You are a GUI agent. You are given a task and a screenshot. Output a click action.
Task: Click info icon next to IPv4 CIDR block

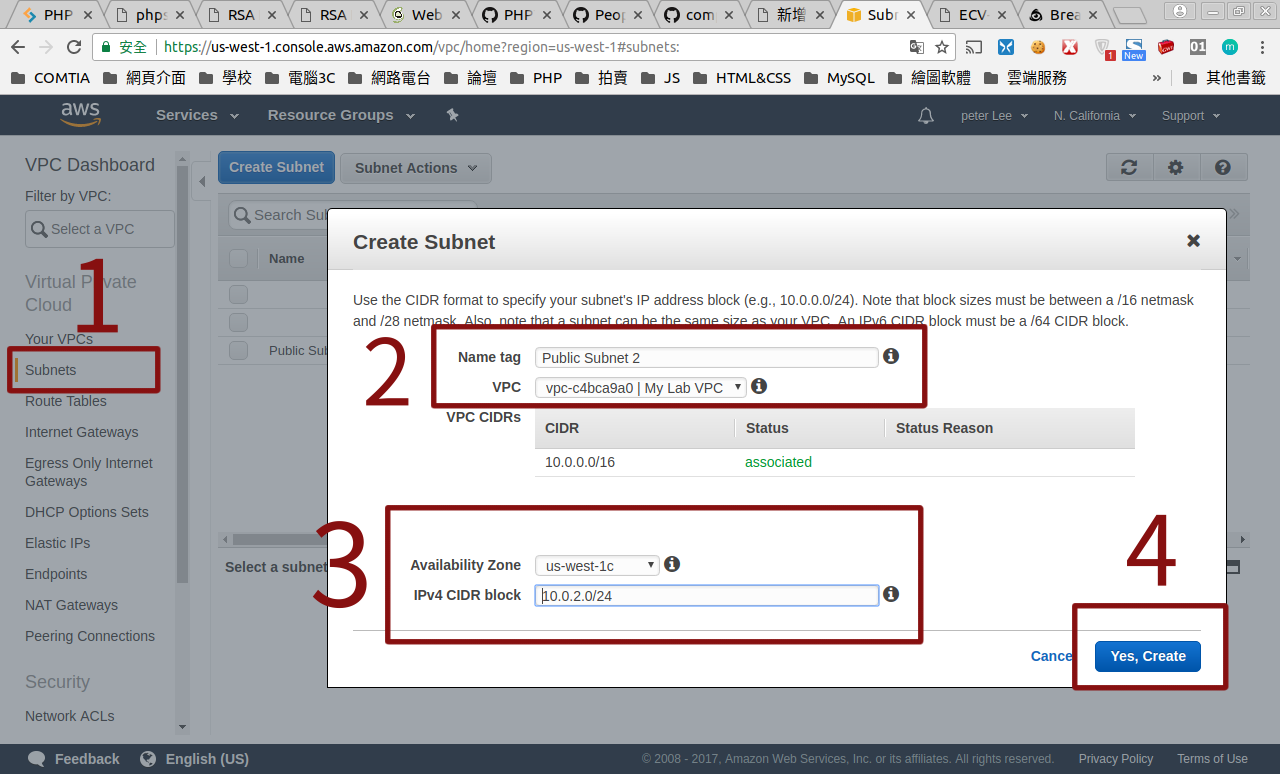(891, 594)
